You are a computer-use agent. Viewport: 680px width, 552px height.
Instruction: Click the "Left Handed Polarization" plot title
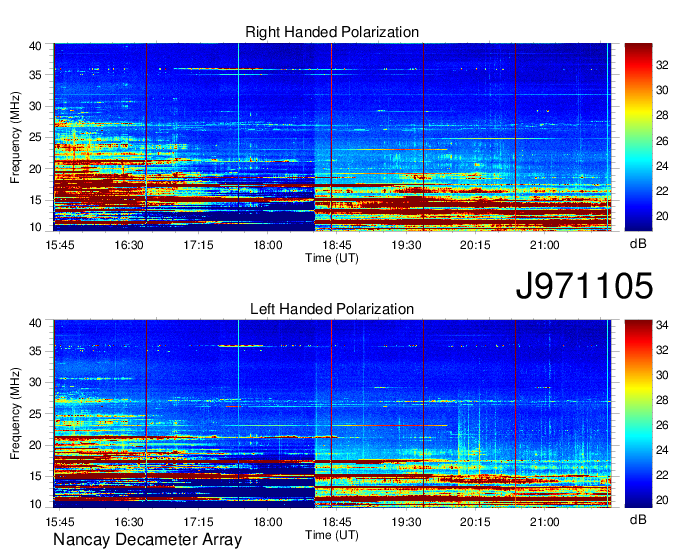point(332,309)
